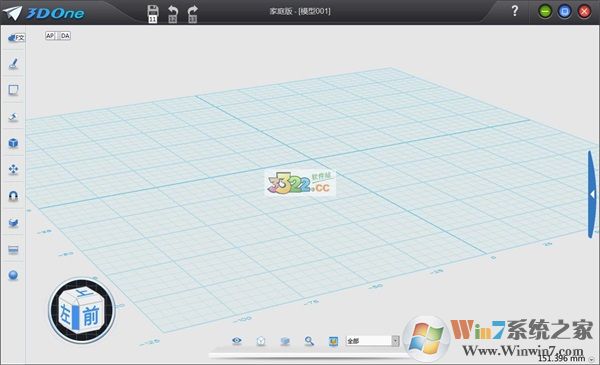Open the measure distance ruler tool
This screenshot has width=600, height=365.
(x=13, y=250)
